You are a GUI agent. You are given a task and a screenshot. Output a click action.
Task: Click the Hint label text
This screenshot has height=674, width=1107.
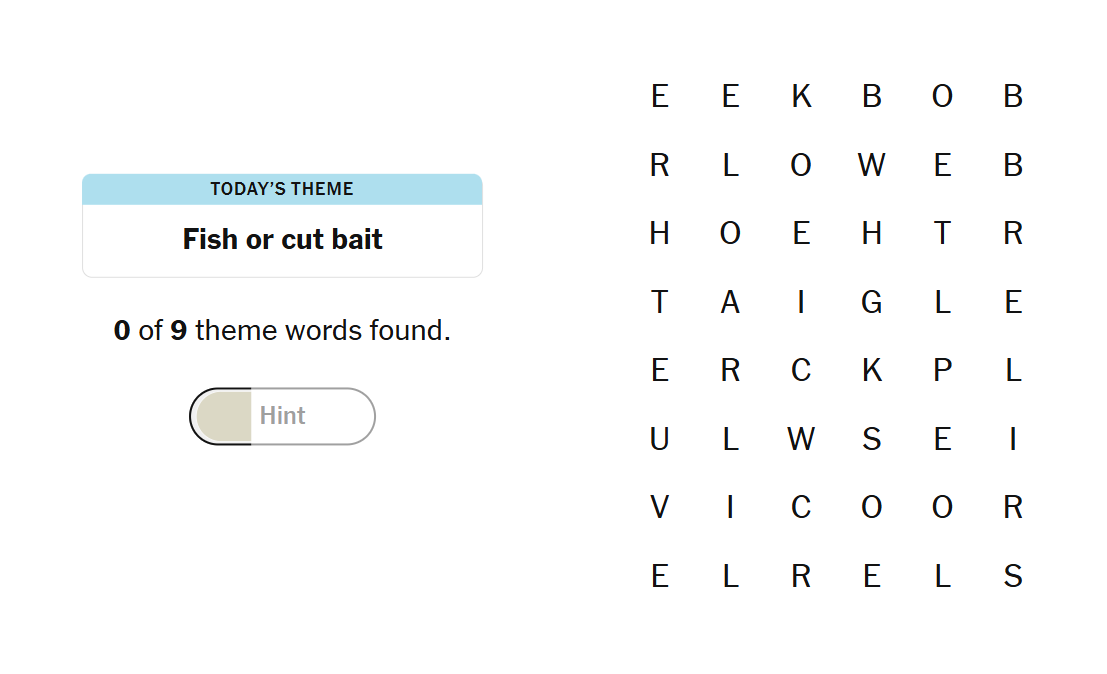tap(283, 416)
